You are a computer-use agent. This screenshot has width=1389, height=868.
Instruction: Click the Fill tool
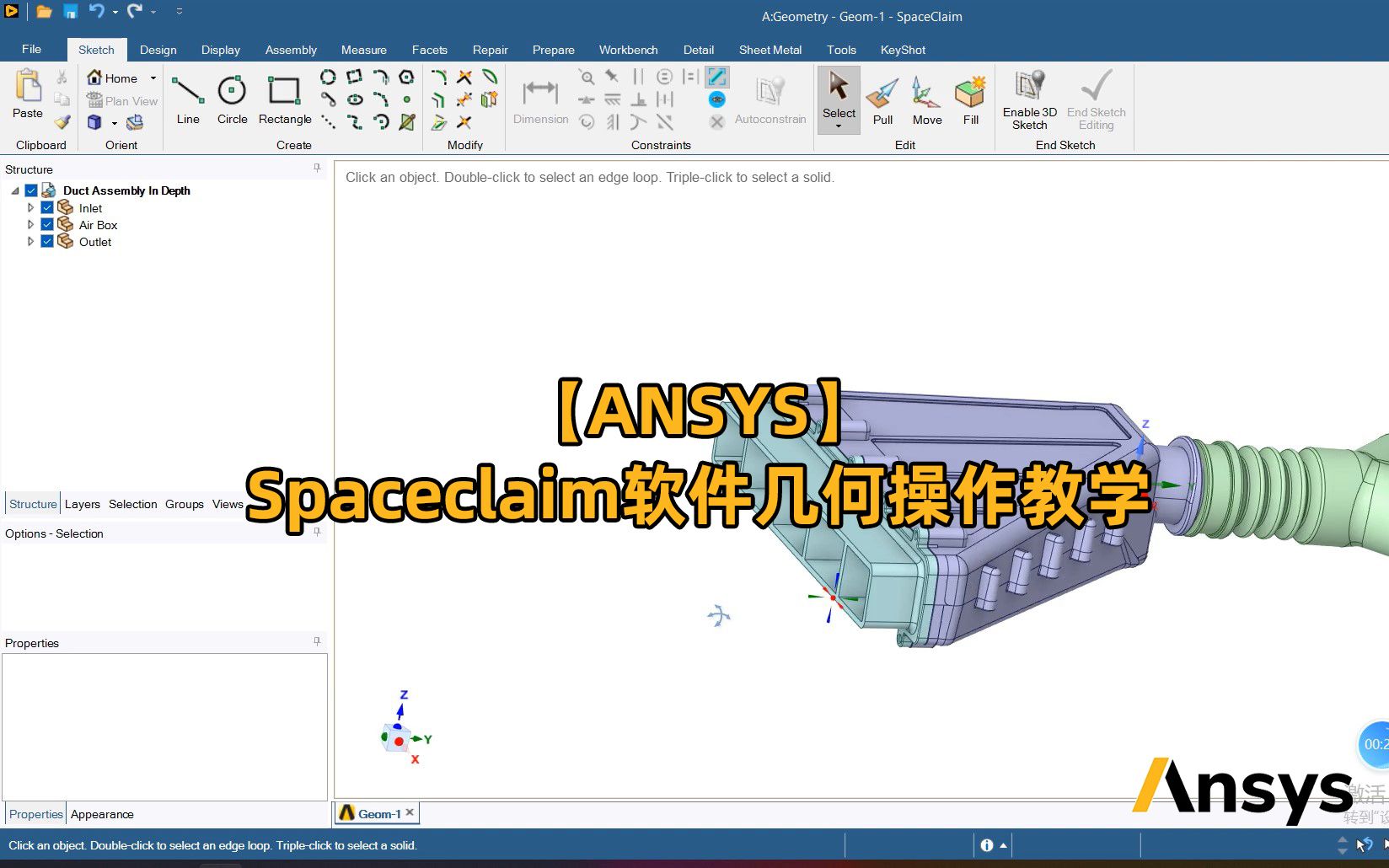[x=971, y=99]
